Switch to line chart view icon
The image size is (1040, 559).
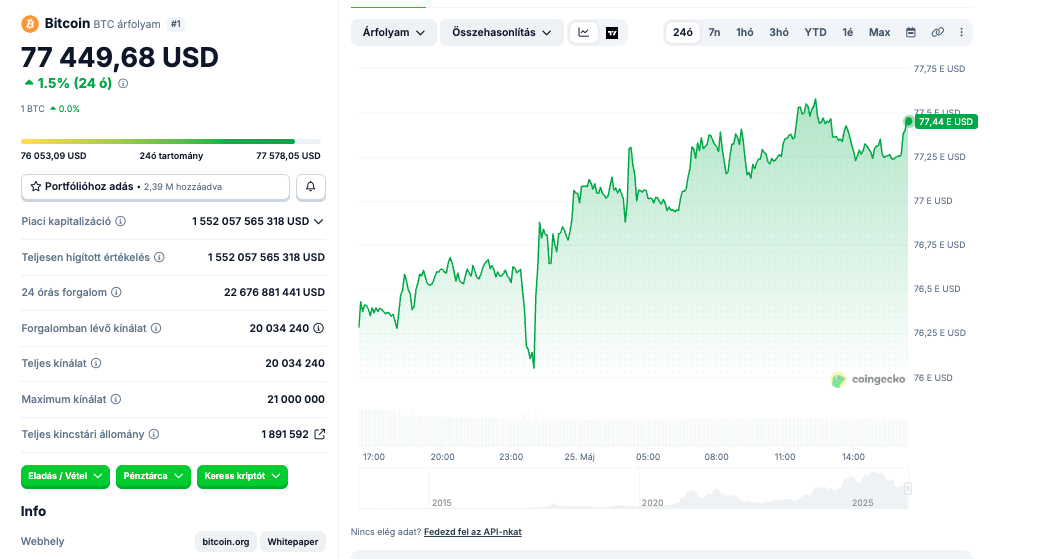[584, 32]
